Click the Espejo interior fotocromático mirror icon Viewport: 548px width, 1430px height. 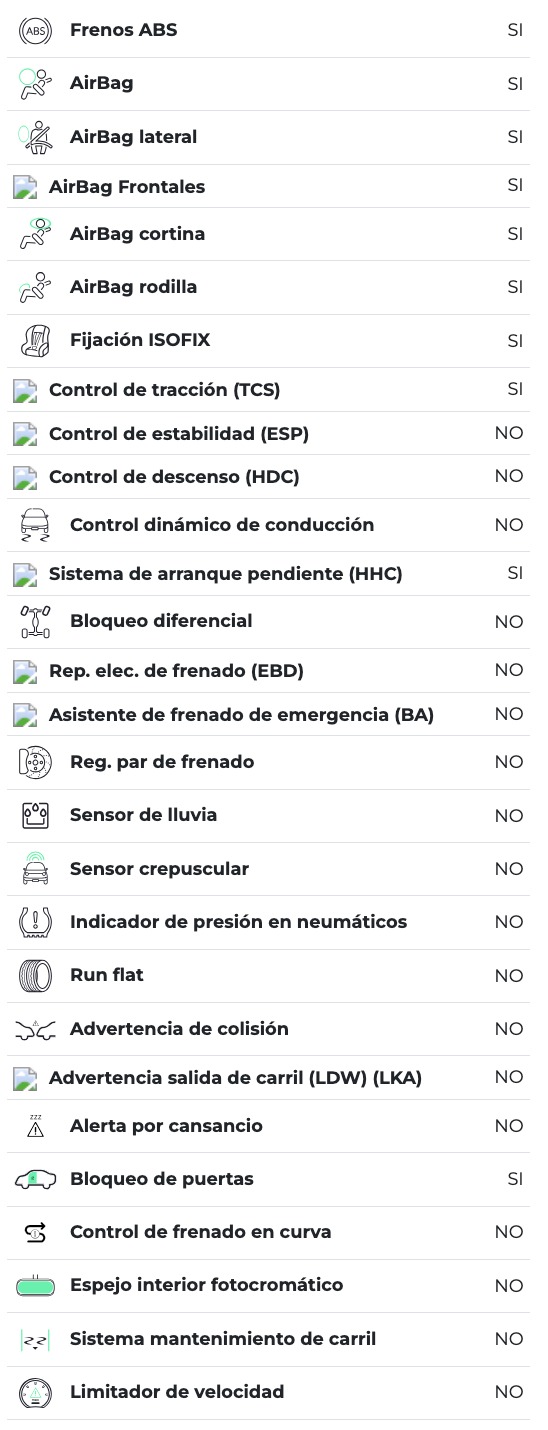(35, 1285)
